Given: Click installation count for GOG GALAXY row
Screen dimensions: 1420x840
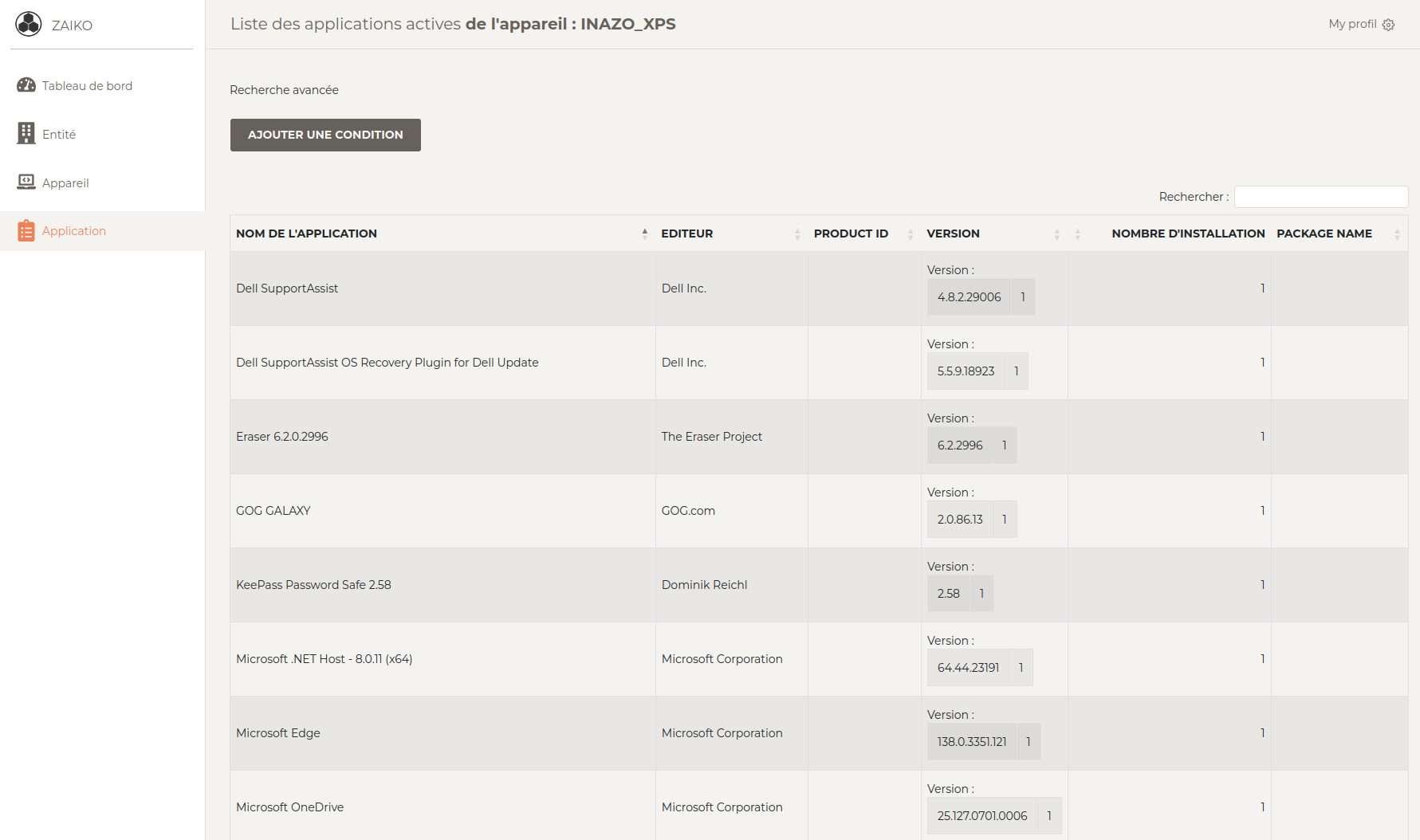Looking at the screenshot, I should (1262, 511).
